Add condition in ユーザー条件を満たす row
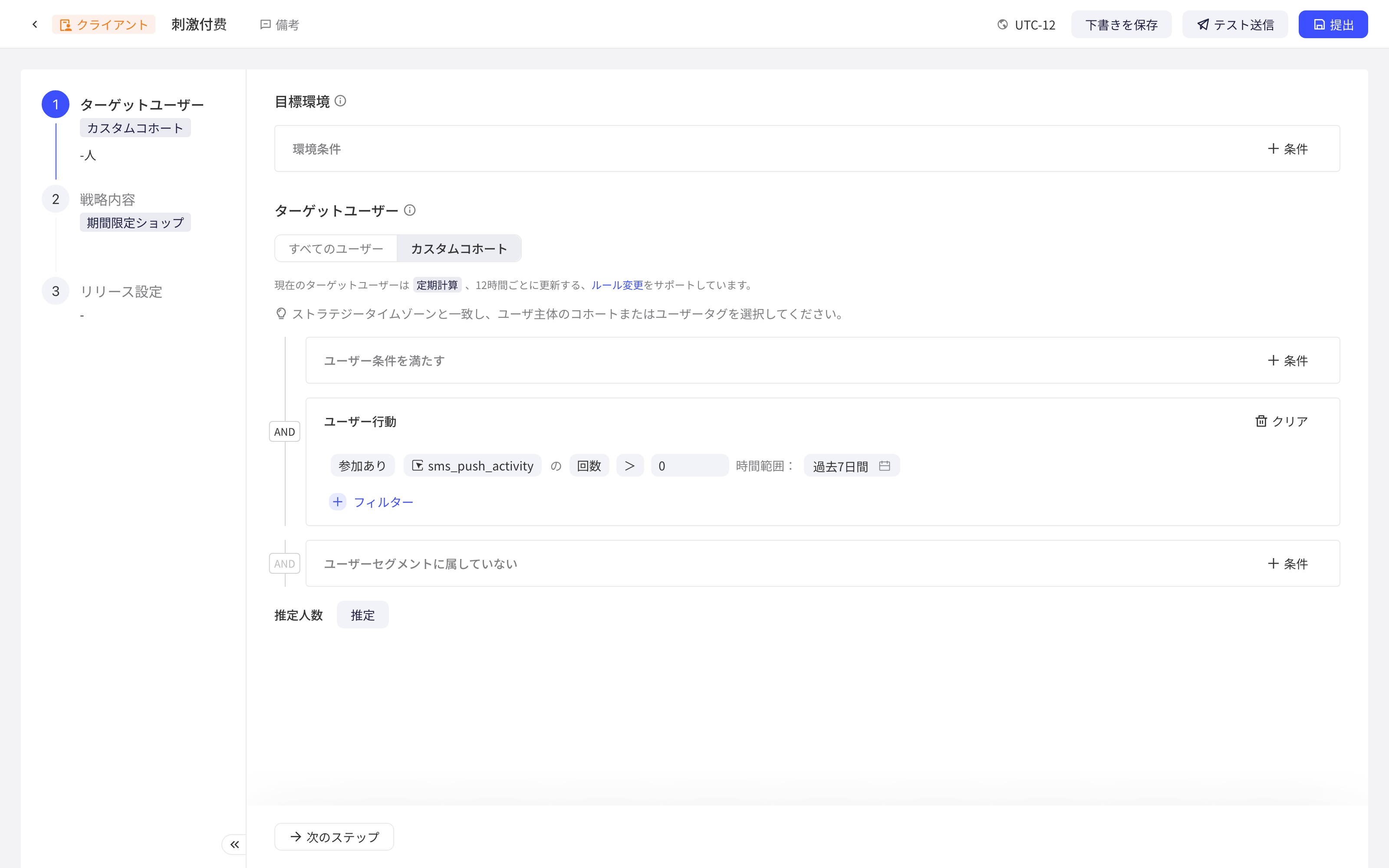Image resolution: width=1389 pixels, height=868 pixels. 1287,361
